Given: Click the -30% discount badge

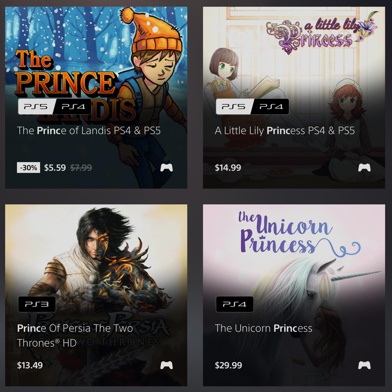Looking at the screenshot, I should [x=29, y=168].
